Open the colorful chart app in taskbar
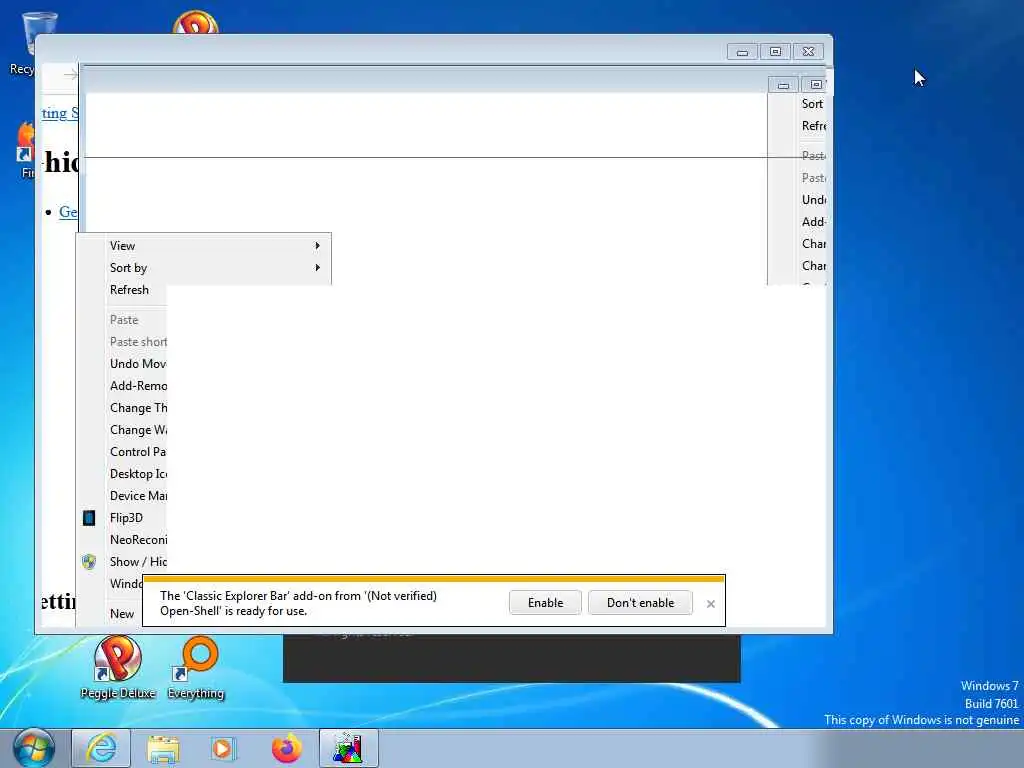 348,748
